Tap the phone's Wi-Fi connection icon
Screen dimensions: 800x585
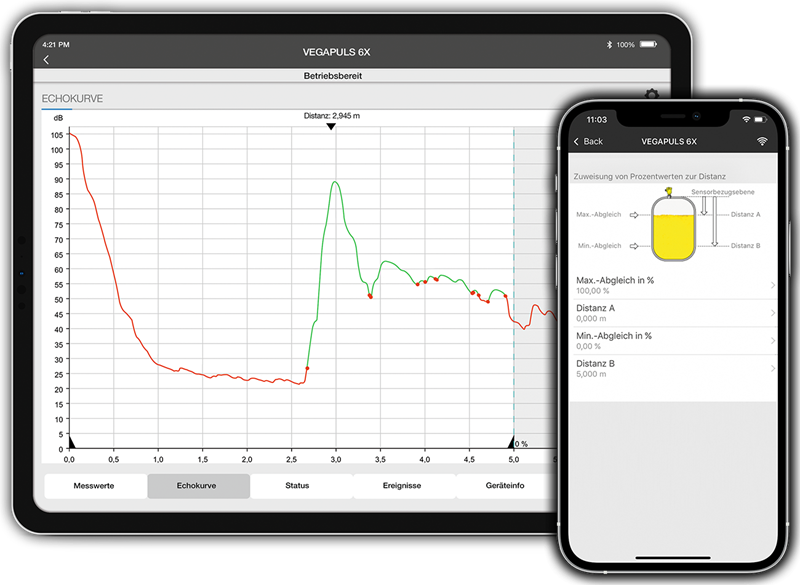[x=762, y=142]
